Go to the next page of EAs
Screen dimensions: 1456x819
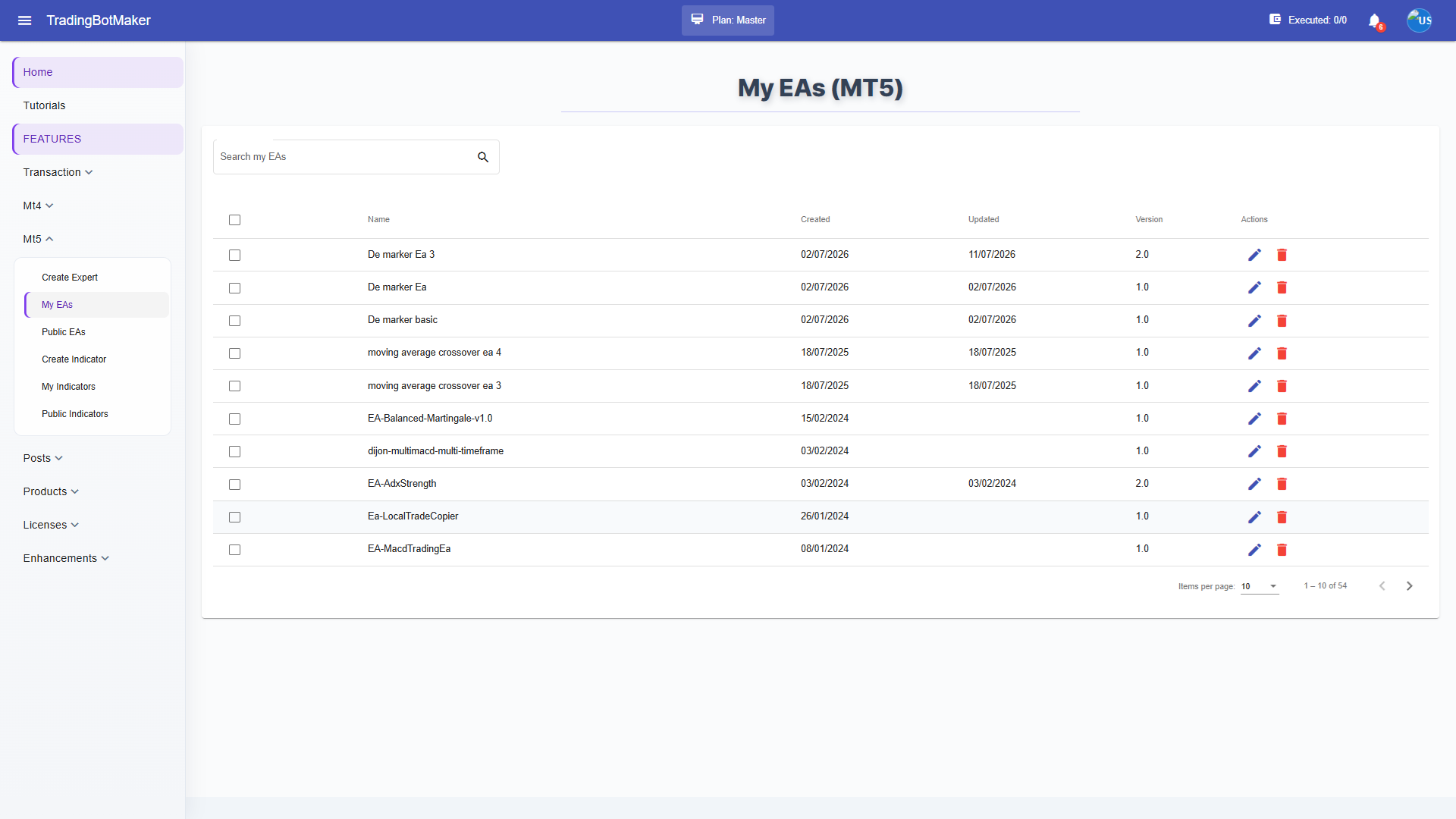click(1409, 586)
